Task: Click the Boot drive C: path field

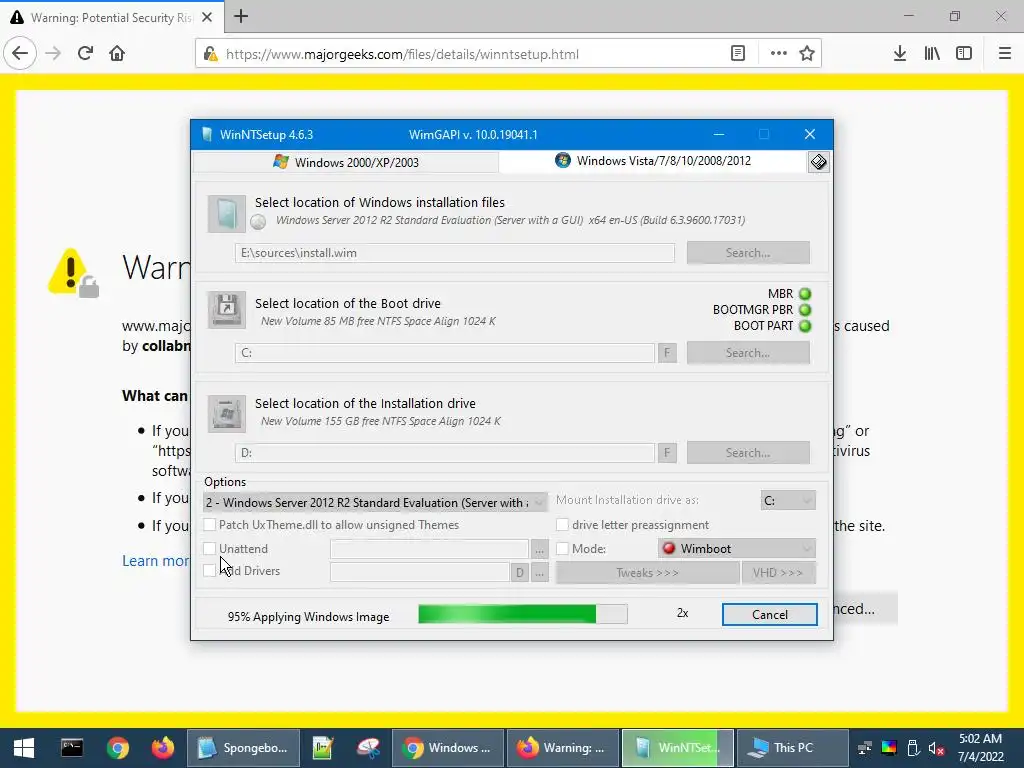Action: click(445, 353)
